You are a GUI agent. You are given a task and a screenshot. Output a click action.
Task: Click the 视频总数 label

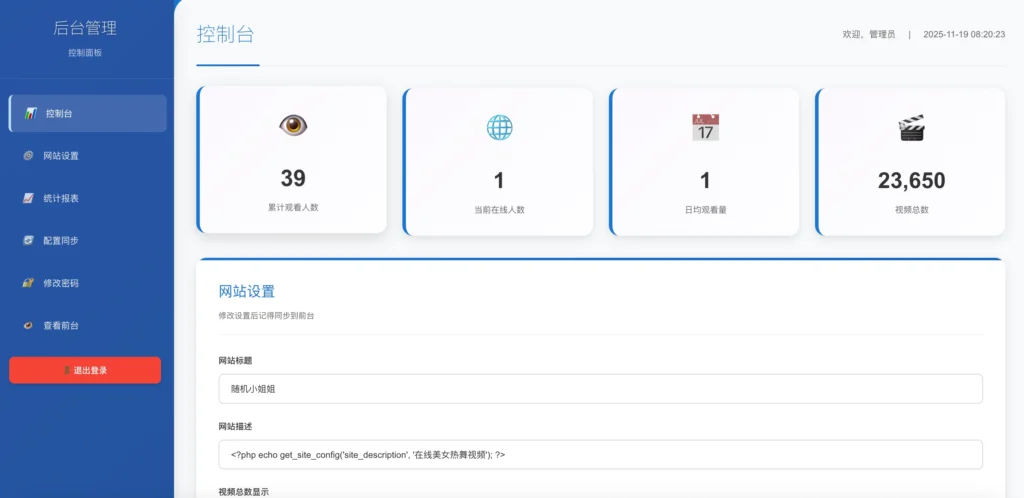click(912, 210)
